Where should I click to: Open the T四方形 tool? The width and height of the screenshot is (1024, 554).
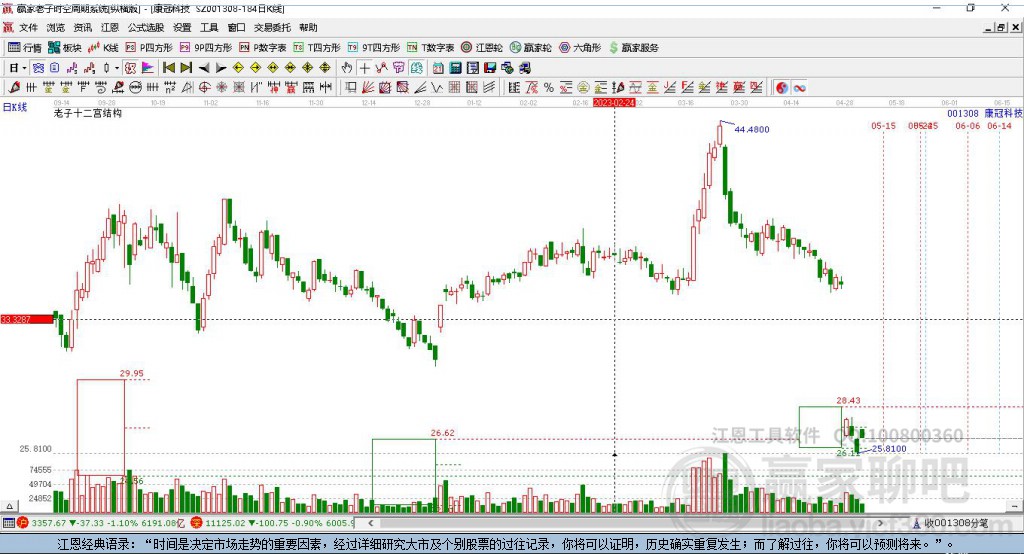click(317, 48)
